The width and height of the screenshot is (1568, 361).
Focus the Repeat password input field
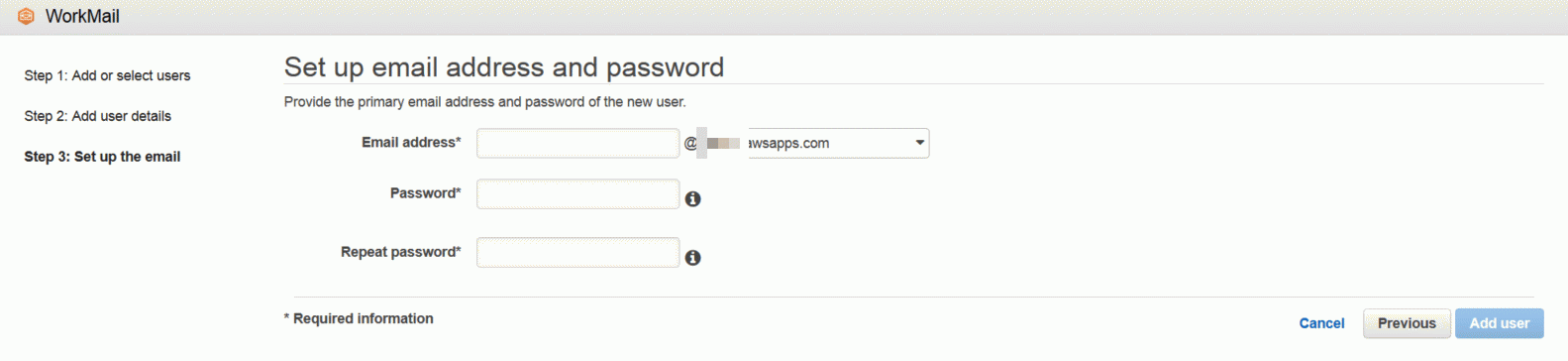577,252
